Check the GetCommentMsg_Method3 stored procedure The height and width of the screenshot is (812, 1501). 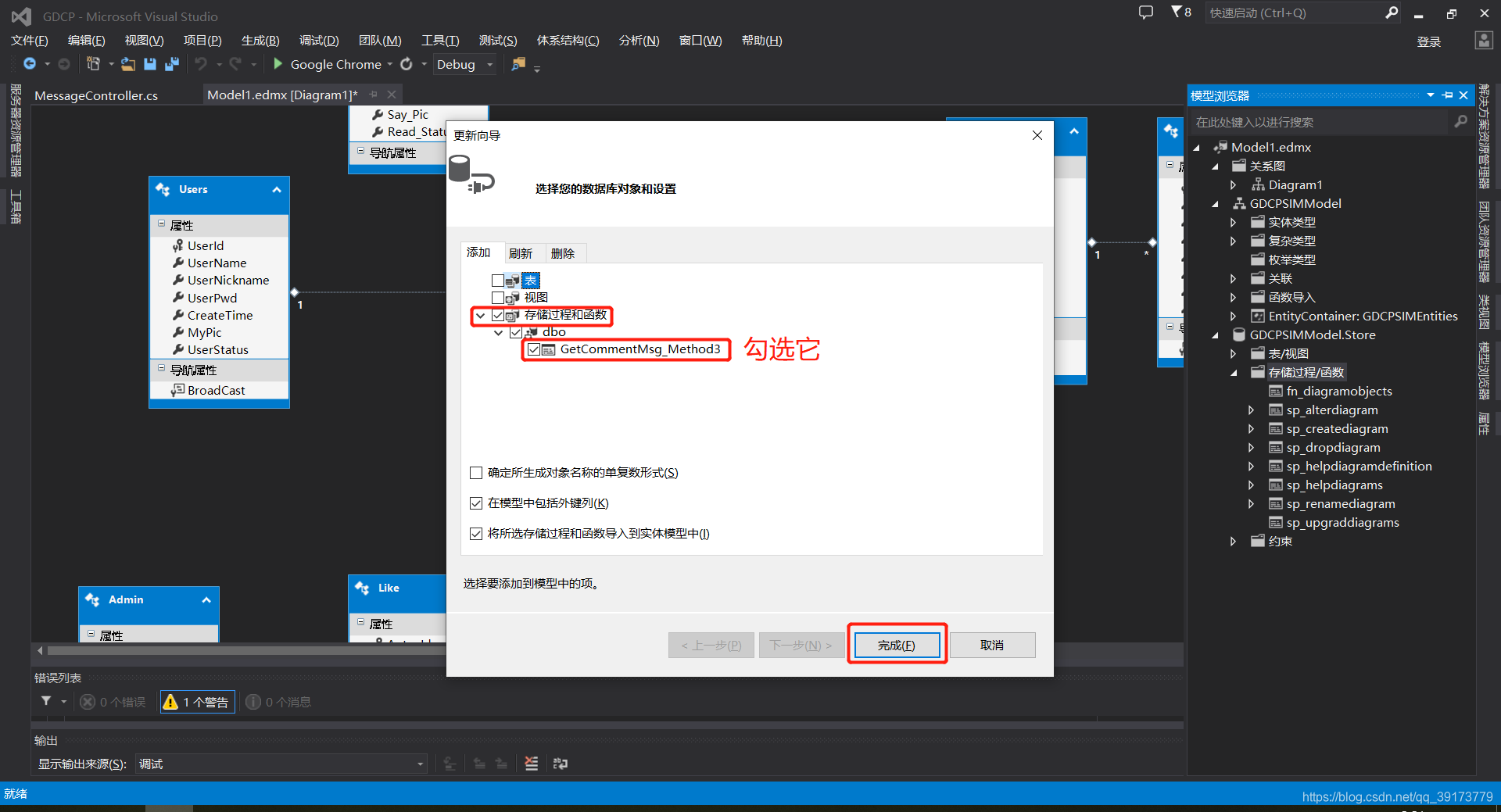point(535,349)
